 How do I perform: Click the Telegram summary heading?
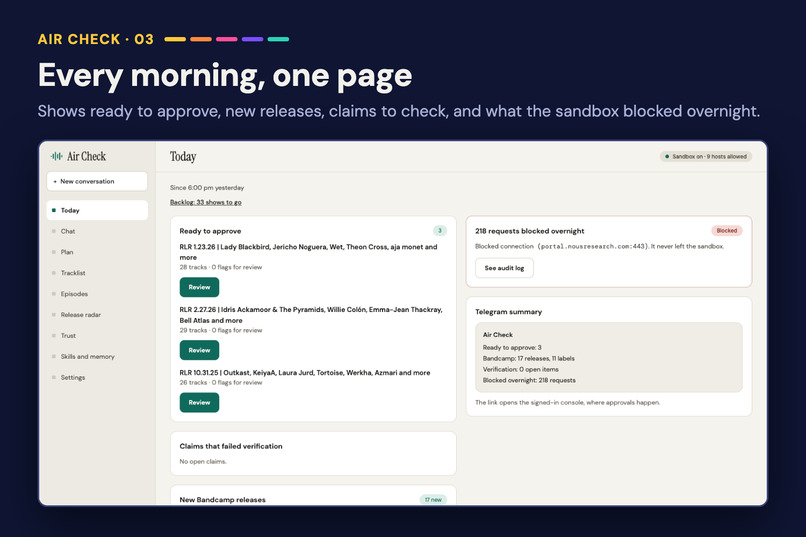508,312
